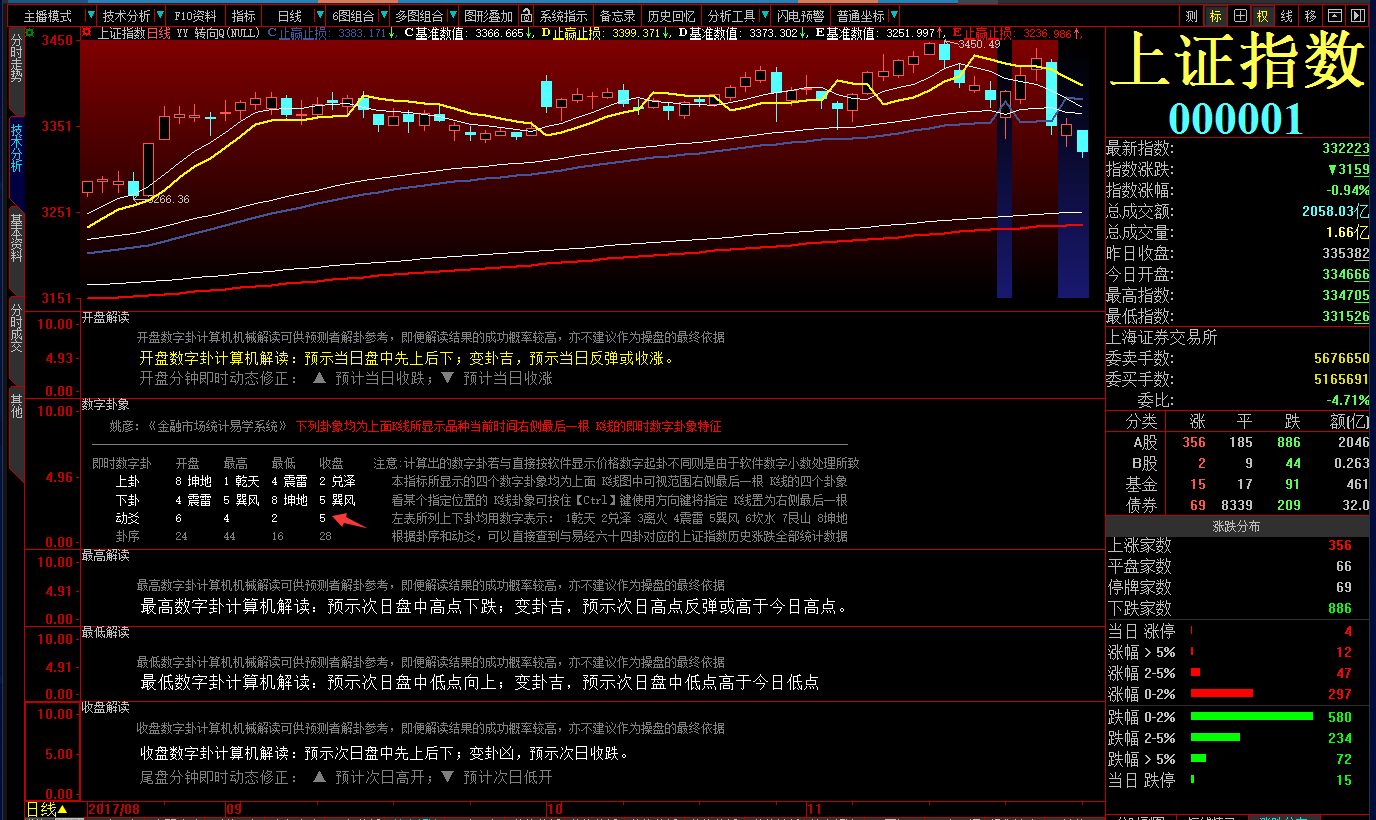Image resolution: width=1376 pixels, height=820 pixels.
Task: Expand the 主播模式 dropdown arrow
Action: [91, 16]
